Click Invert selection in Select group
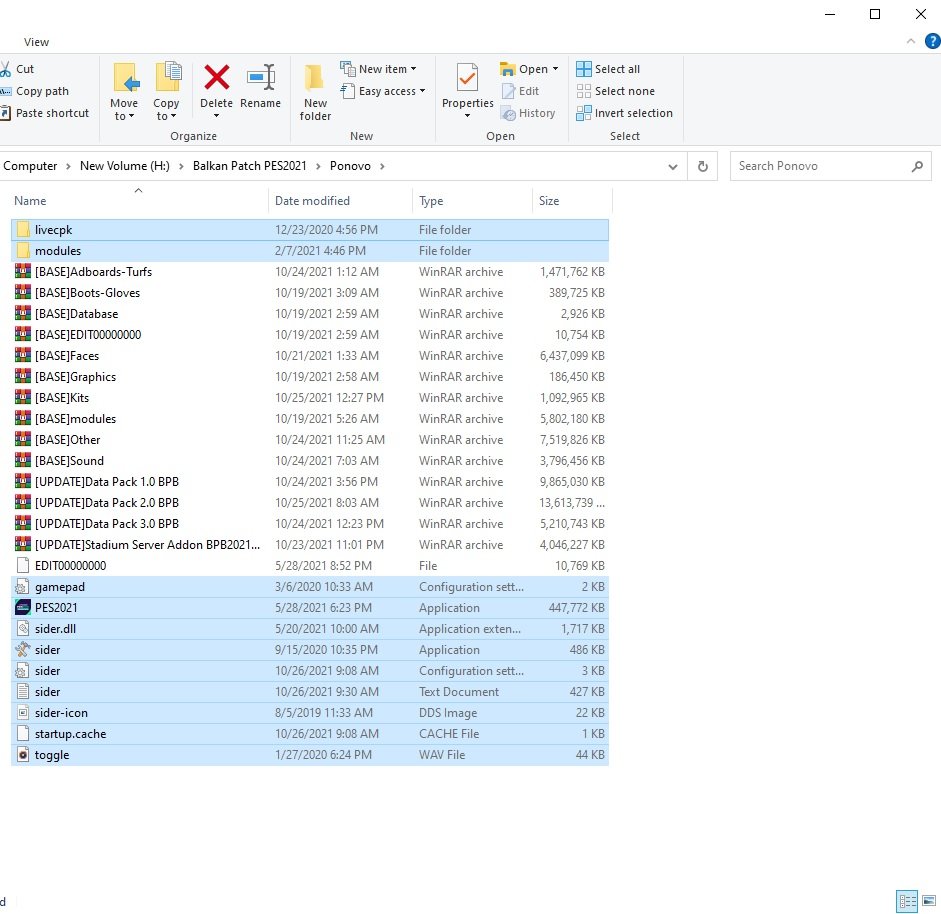The image size is (941, 914). (x=624, y=113)
